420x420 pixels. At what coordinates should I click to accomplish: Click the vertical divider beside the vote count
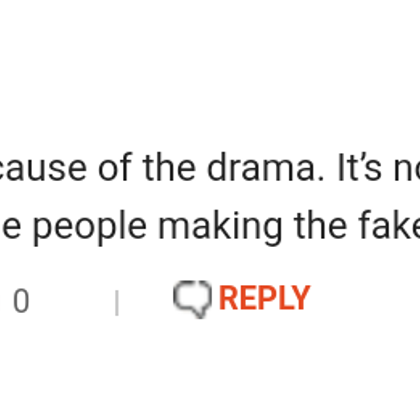pyautogui.click(x=117, y=302)
